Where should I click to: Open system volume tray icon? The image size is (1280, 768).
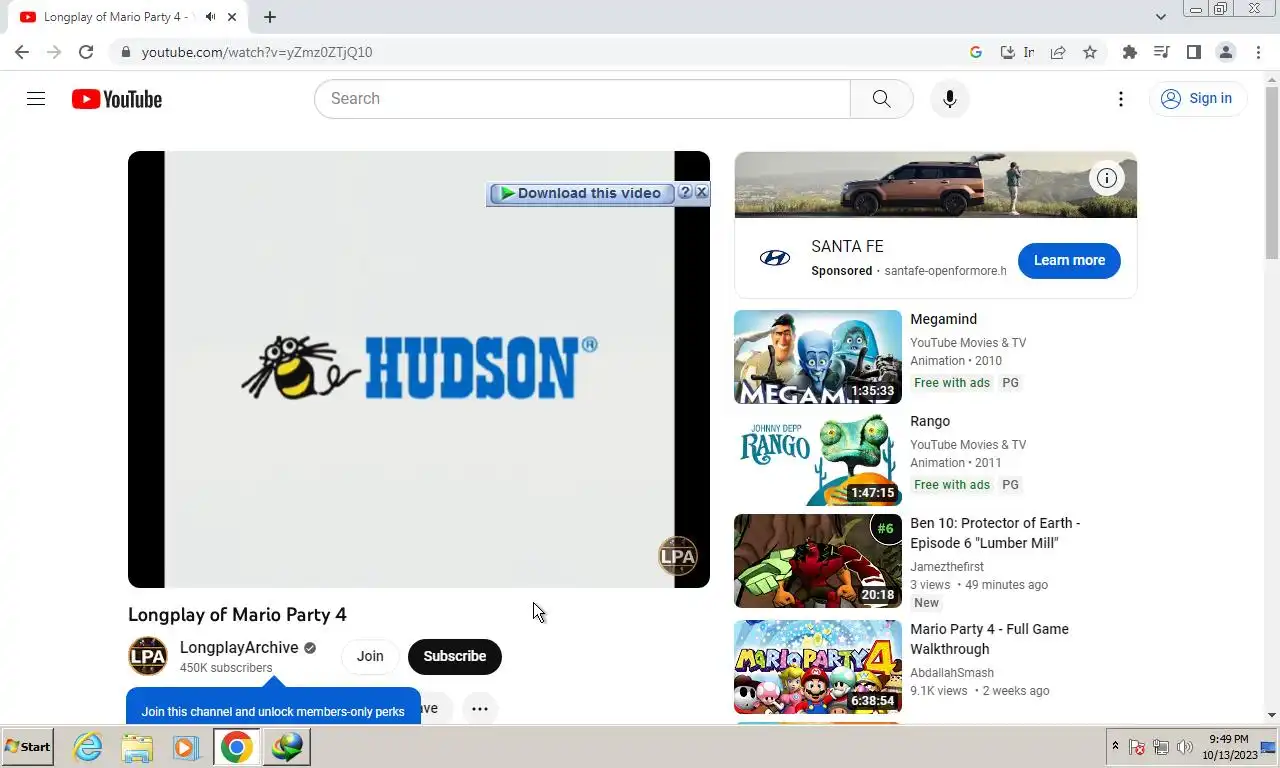pyautogui.click(x=1185, y=747)
